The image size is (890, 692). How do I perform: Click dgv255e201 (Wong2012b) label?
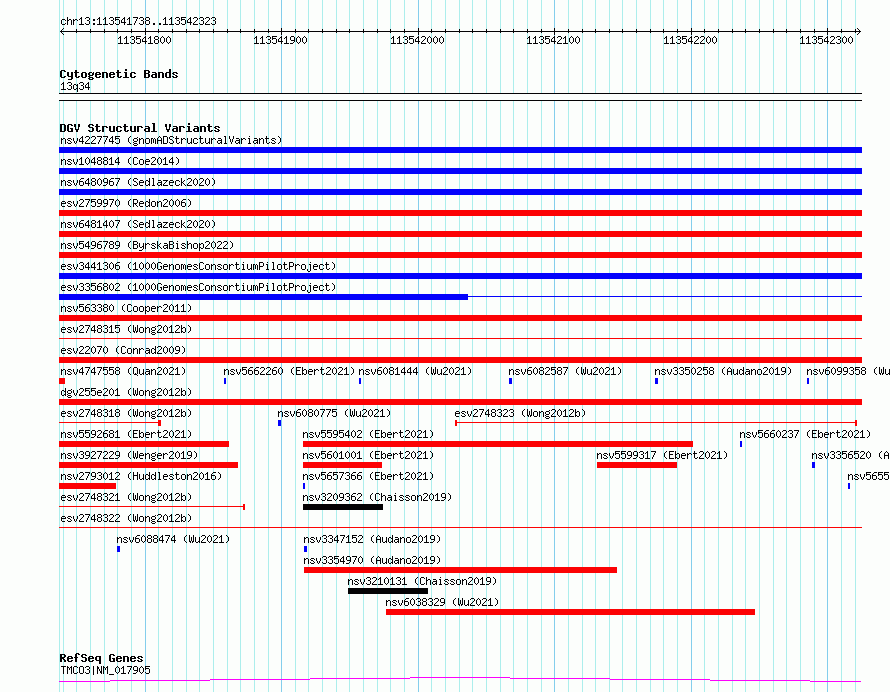coord(126,392)
